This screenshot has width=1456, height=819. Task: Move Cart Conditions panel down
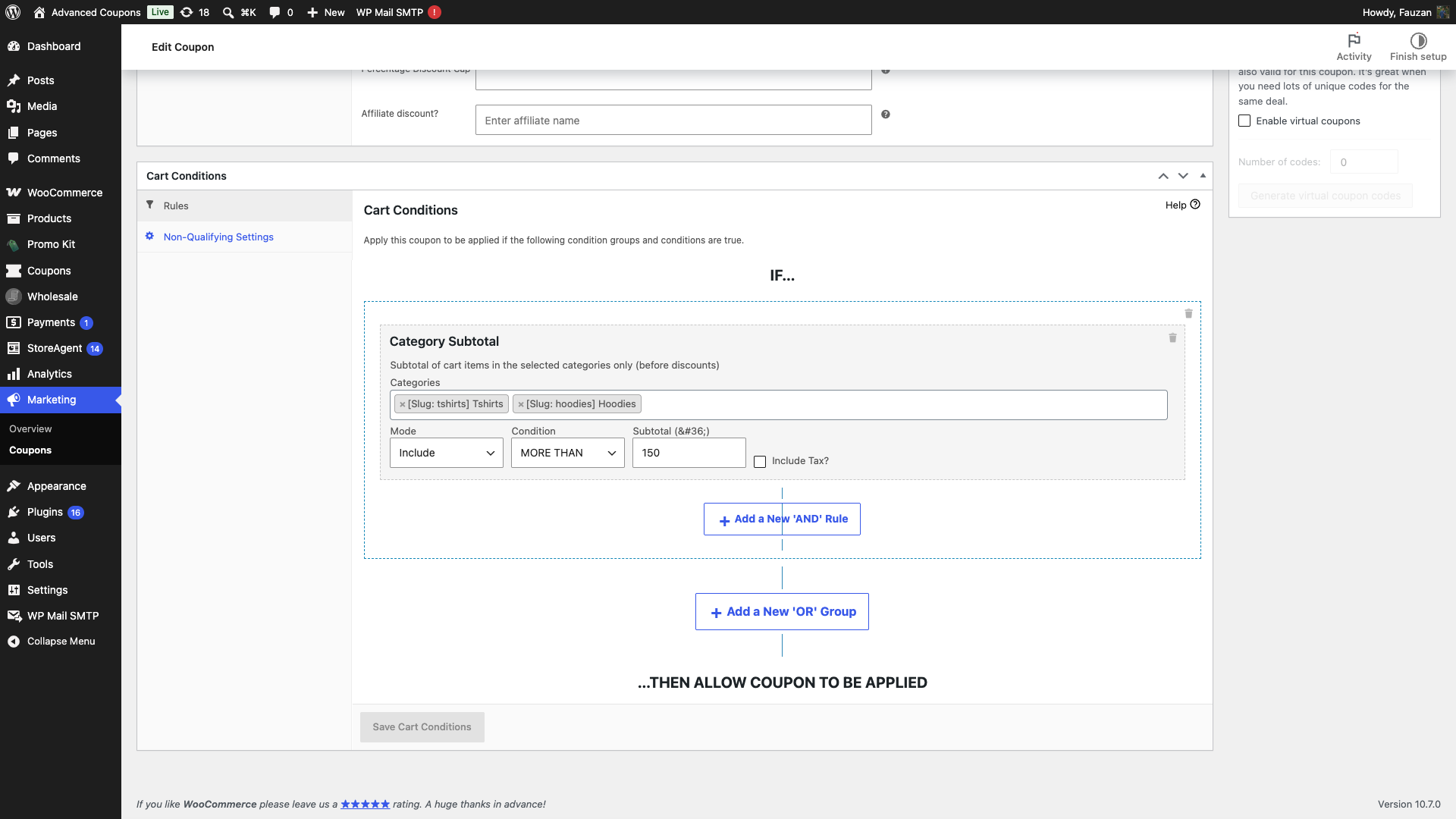(1183, 176)
